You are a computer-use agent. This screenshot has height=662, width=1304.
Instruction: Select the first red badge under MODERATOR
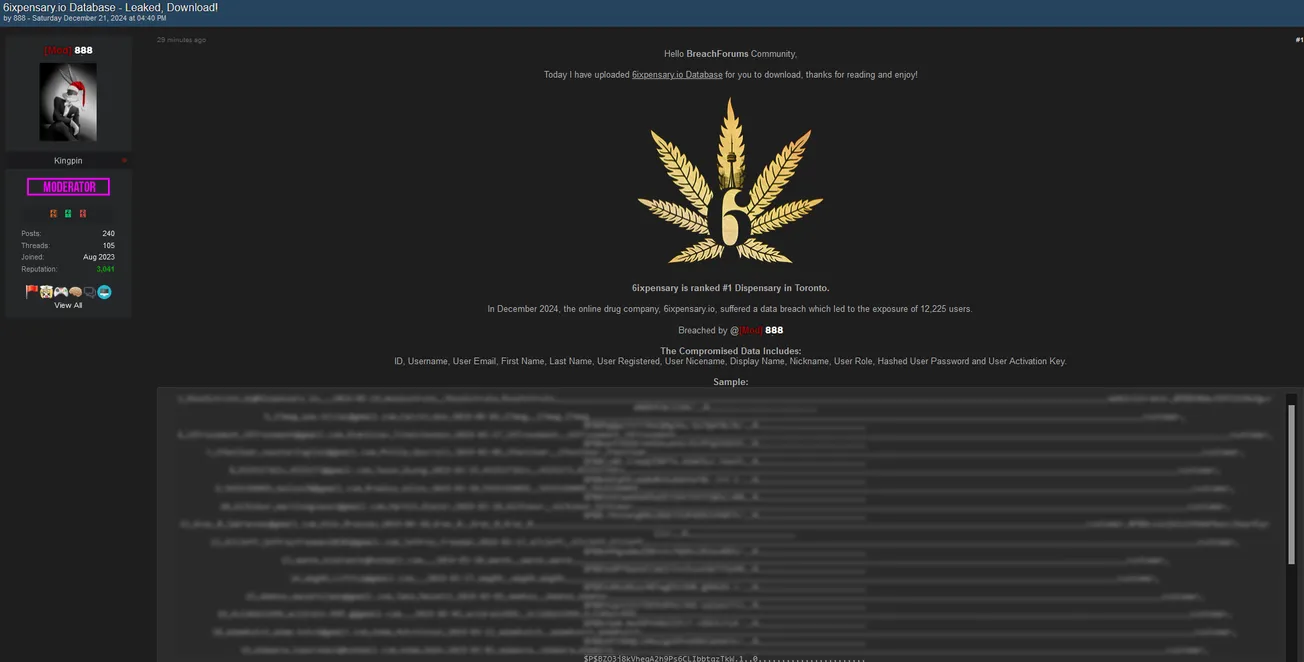(53, 213)
